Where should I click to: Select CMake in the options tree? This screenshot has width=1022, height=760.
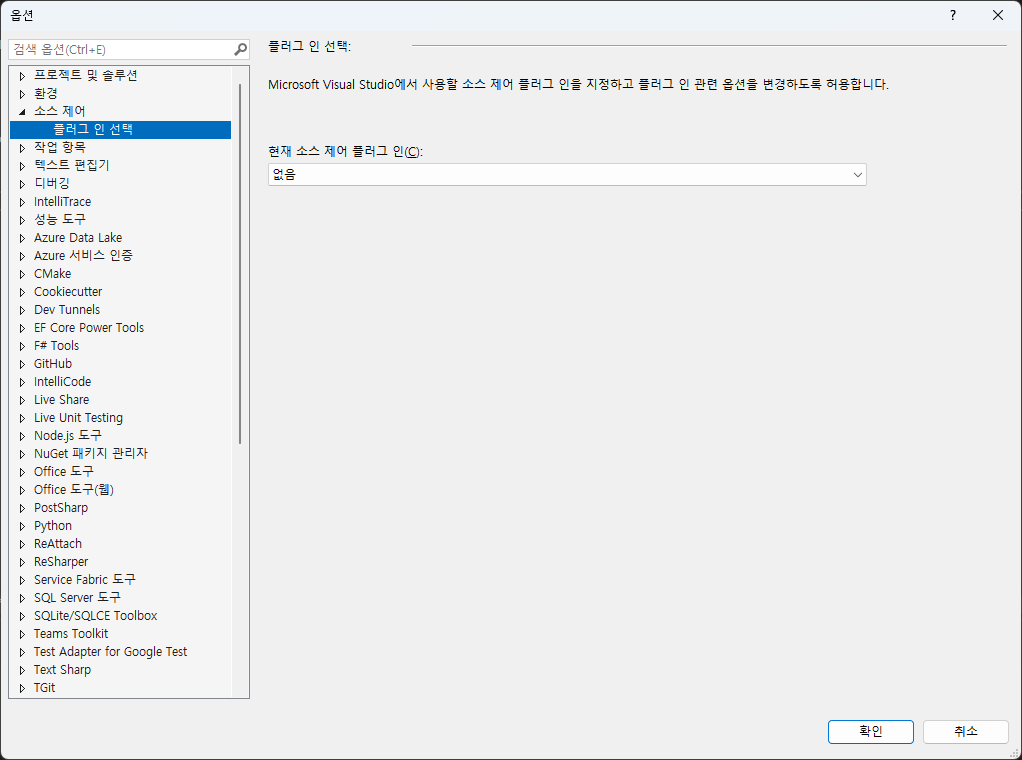click(53, 274)
